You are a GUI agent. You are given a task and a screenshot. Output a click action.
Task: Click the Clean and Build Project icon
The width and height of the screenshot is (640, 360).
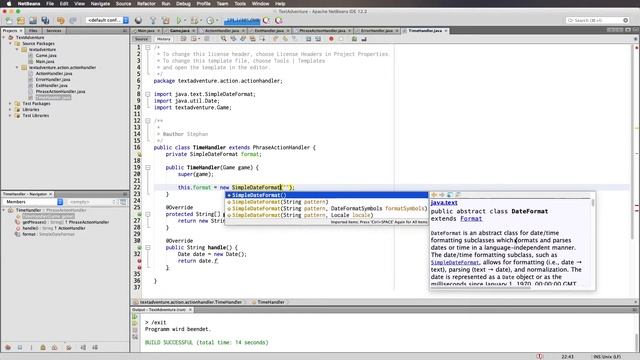(x=166, y=20)
